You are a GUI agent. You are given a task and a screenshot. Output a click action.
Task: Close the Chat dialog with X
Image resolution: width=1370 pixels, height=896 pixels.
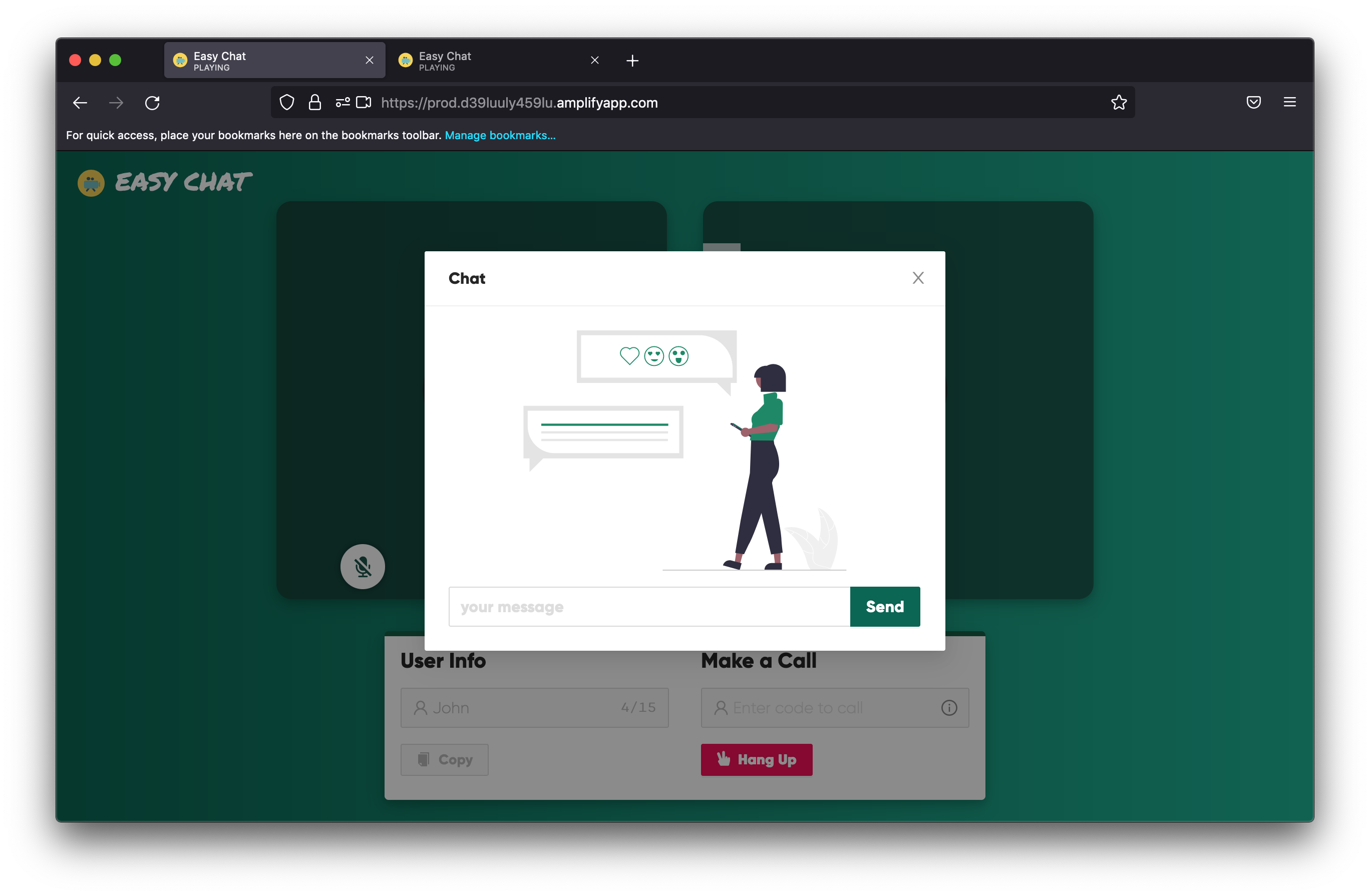917,278
